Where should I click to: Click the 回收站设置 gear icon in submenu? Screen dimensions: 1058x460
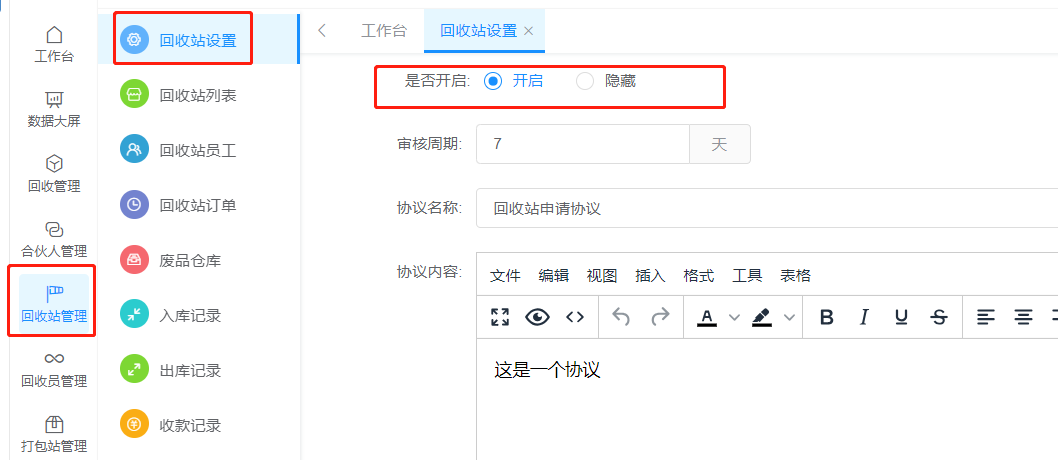point(134,40)
